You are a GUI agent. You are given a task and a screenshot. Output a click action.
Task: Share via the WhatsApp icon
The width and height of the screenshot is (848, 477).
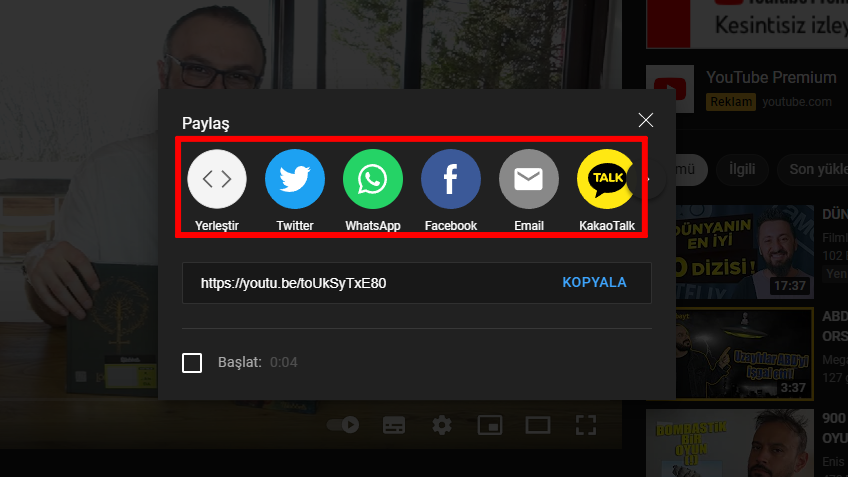click(373, 179)
